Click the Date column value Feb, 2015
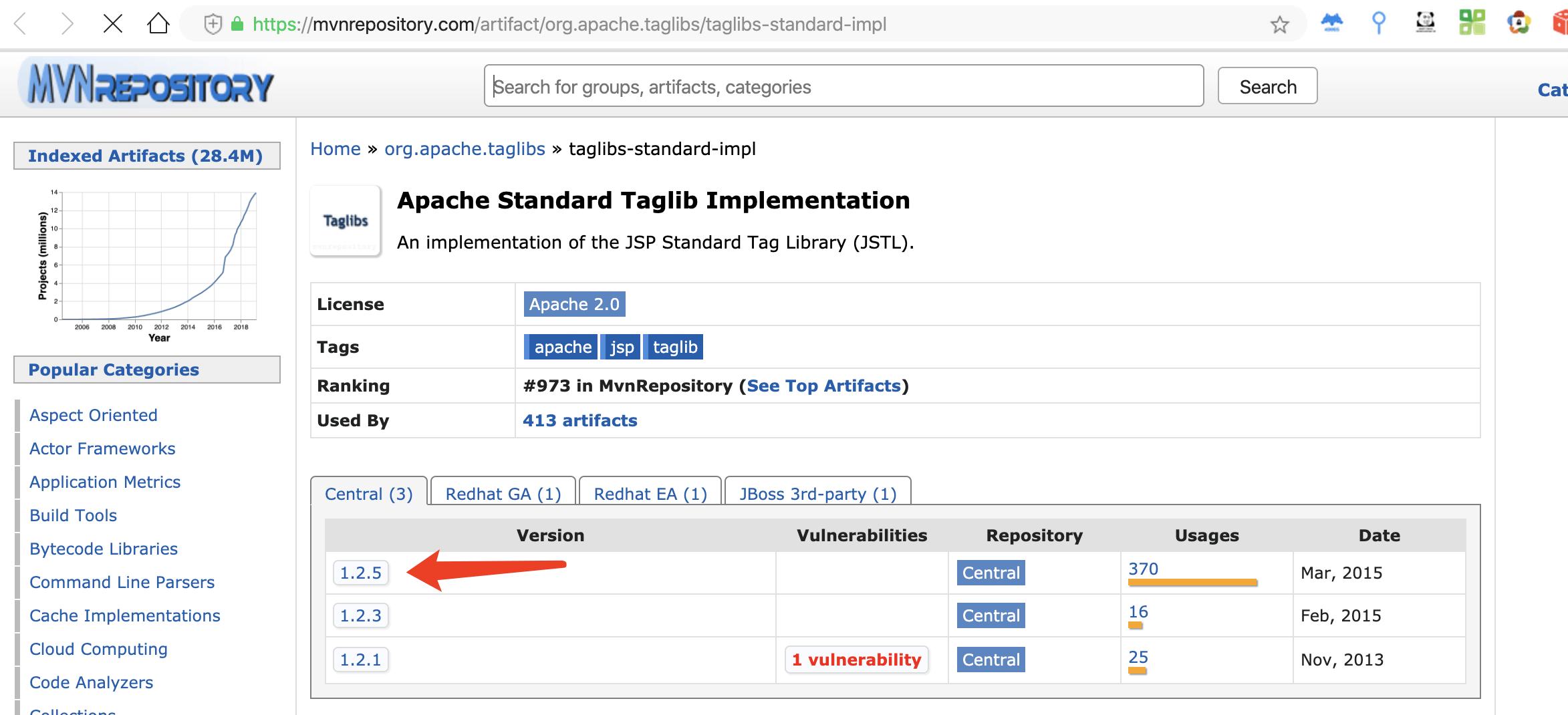Image resolution: width=1568 pixels, height=715 pixels. (1340, 615)
